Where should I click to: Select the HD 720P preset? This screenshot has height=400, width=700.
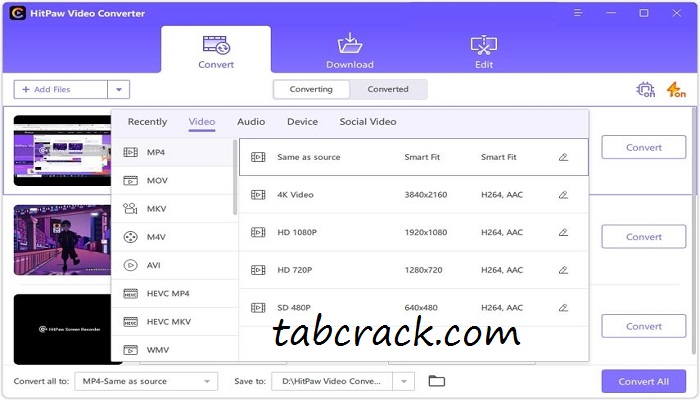(x=414, y=270)
